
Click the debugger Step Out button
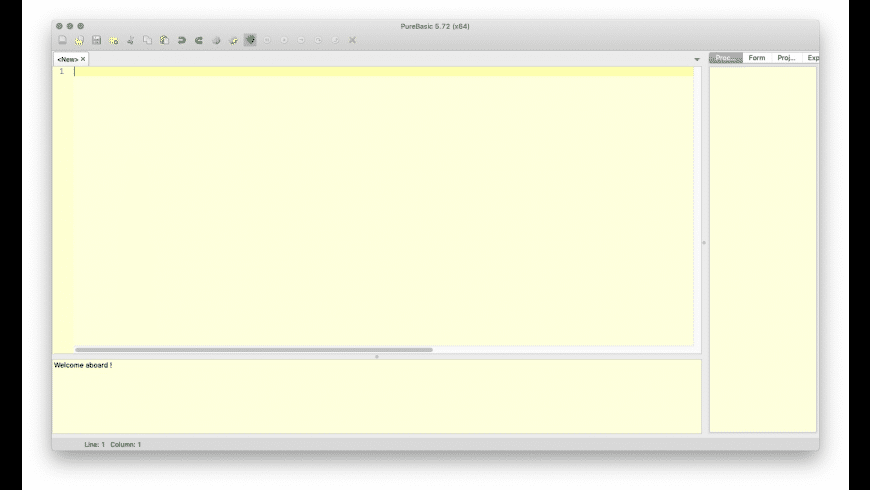coord(335,40)
